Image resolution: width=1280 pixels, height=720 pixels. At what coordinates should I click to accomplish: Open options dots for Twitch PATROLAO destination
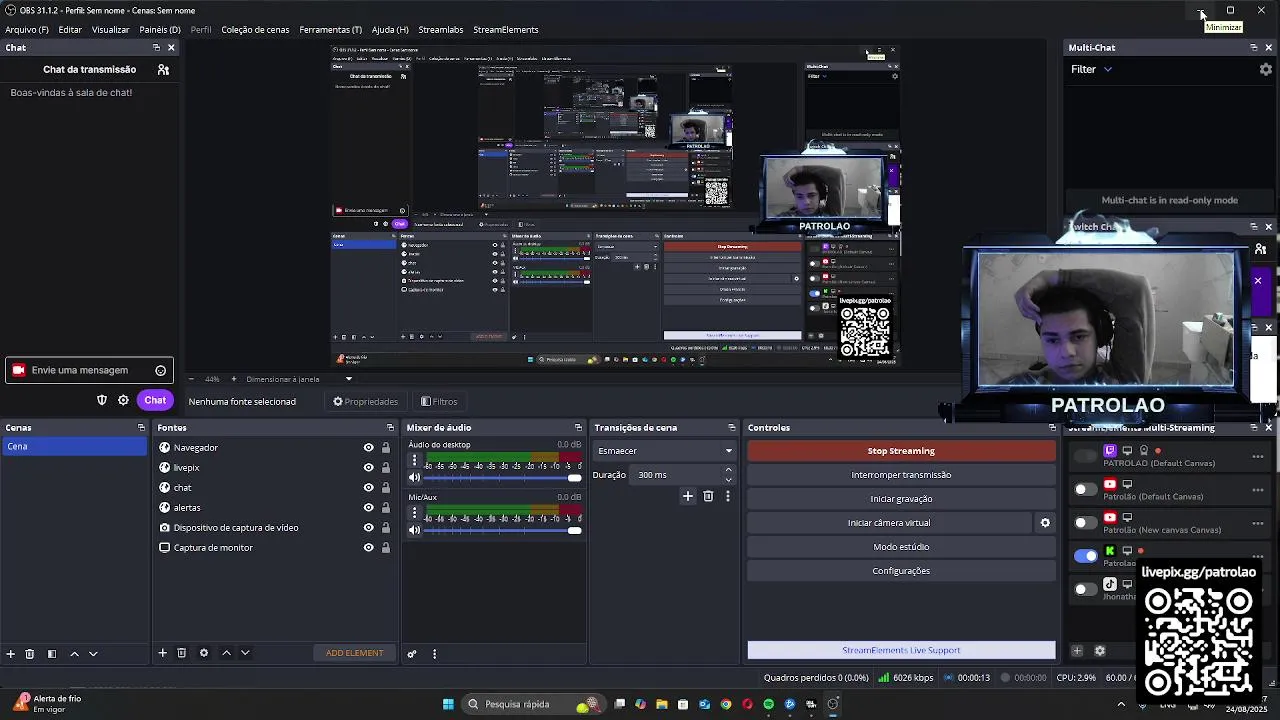pyautogui.click(x=1258, y=456)
